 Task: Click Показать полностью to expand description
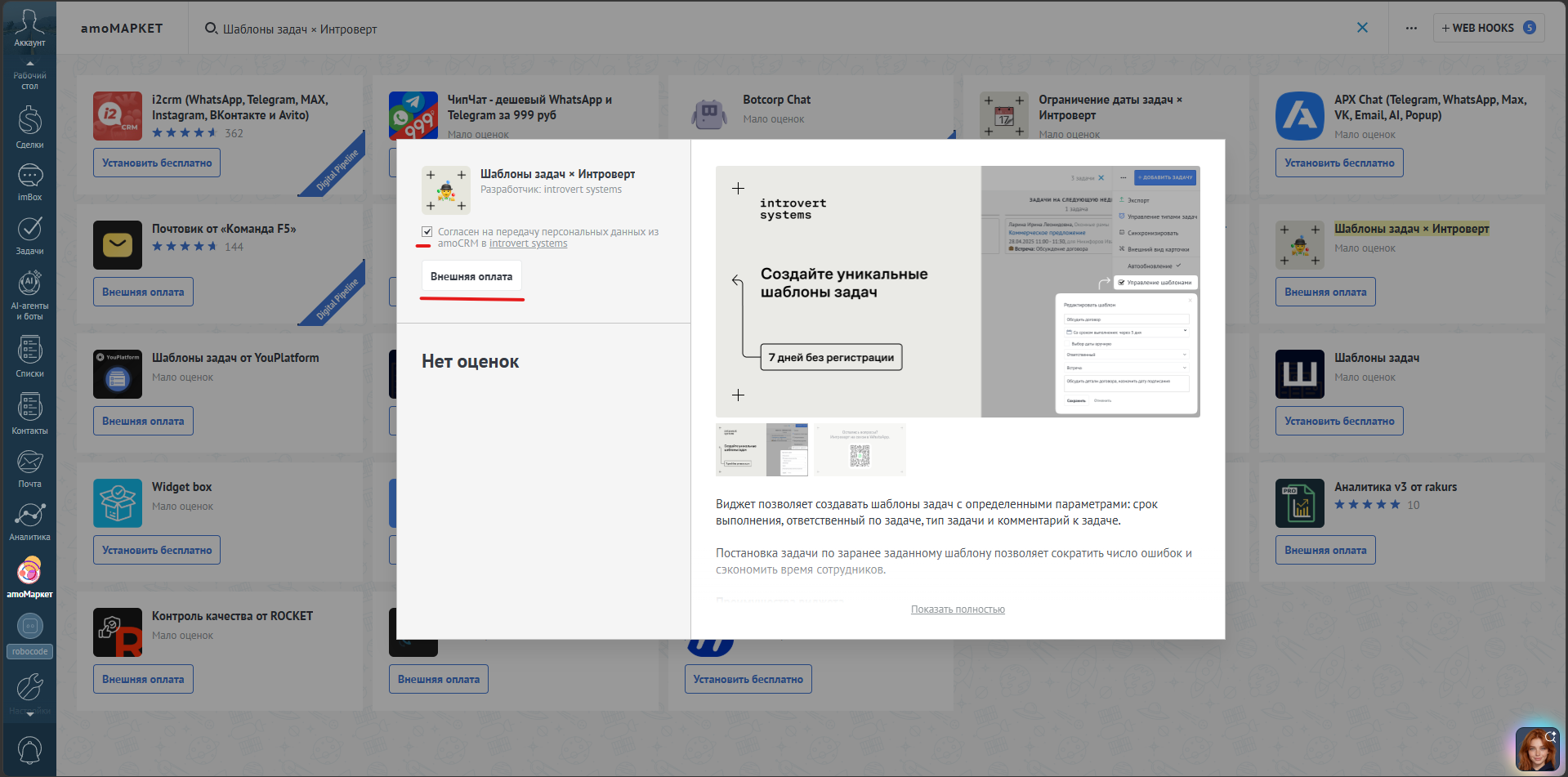(x=958, y=610)
